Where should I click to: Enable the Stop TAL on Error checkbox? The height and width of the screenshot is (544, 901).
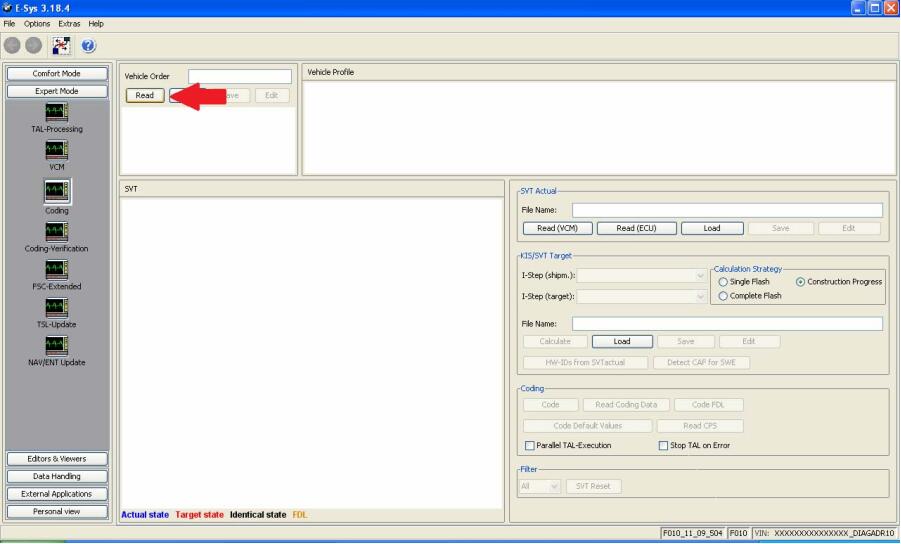click(663, 446)
